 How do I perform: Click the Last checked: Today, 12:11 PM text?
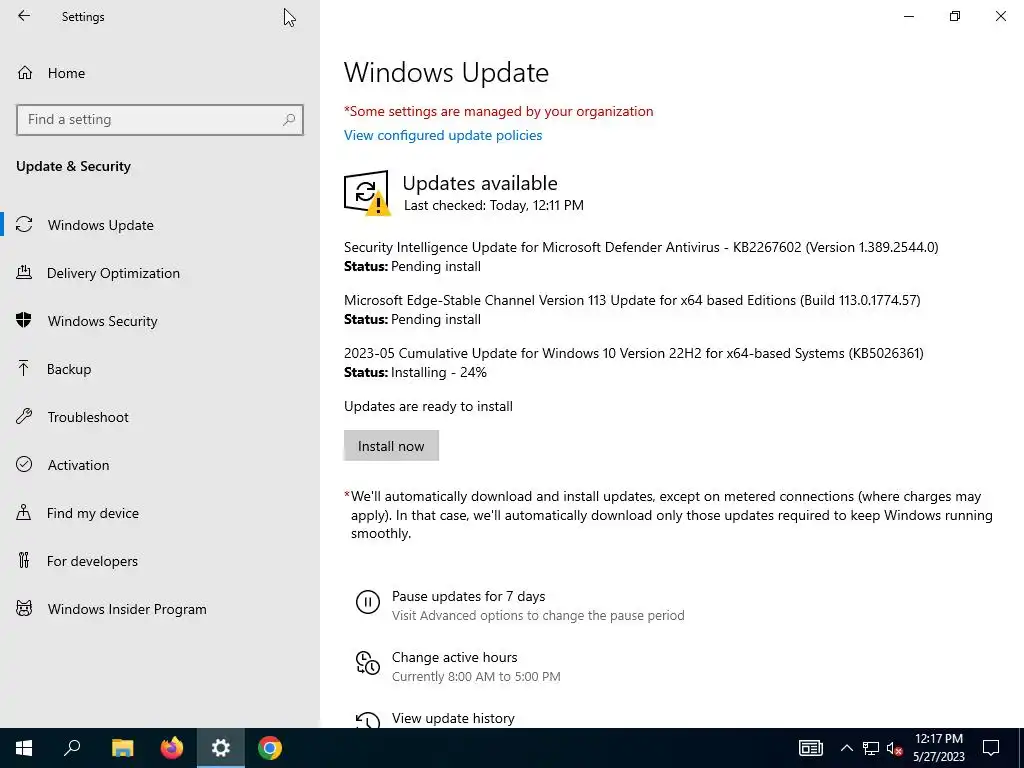pos(494,205)
